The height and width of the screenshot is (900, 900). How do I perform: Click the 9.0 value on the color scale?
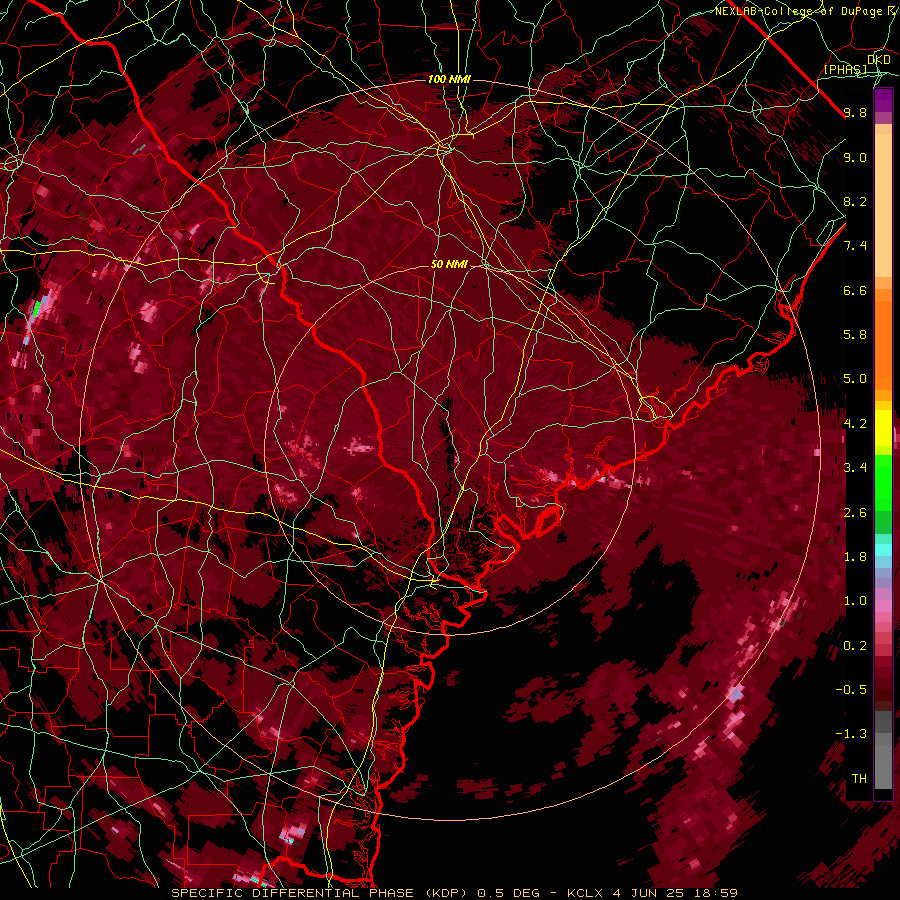tap(855, 157)
